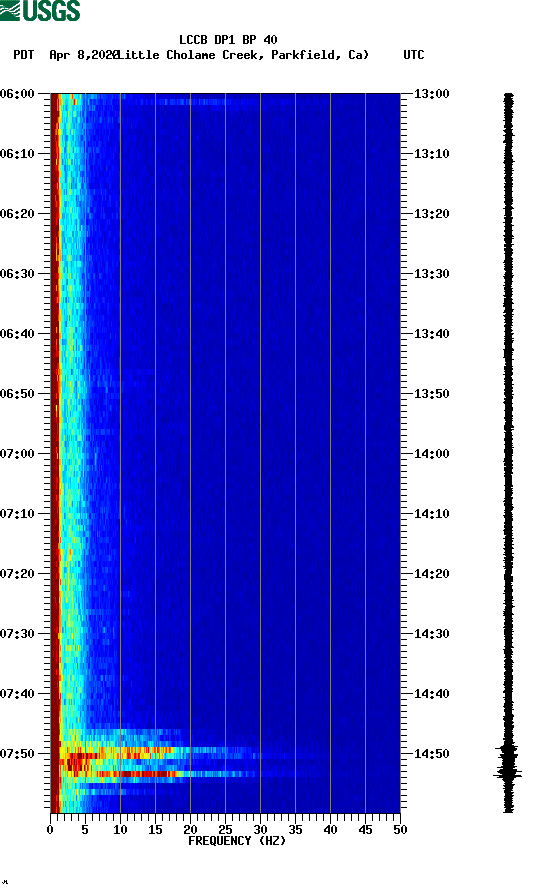
Task: Click the 14:50 UTC time label
Action: [x=431, y=753]
